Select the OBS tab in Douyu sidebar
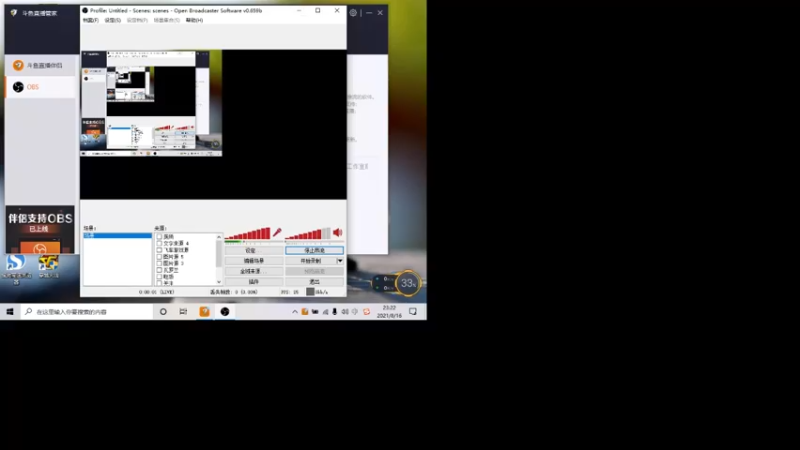Image resolution: width=800 pixels, height=450 pixels. pyautogui.click(x=40, y=87)
